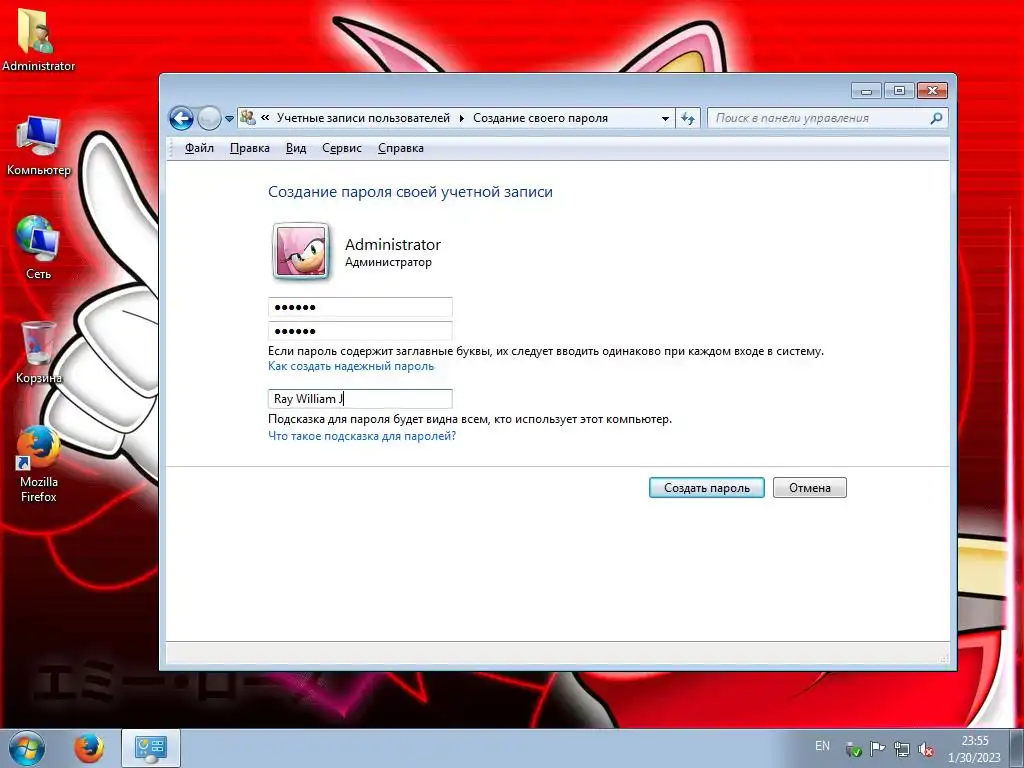Viewport: 1024px width, 768px height.
Task: Click the Administrator account picture
Action: (301, 251)
